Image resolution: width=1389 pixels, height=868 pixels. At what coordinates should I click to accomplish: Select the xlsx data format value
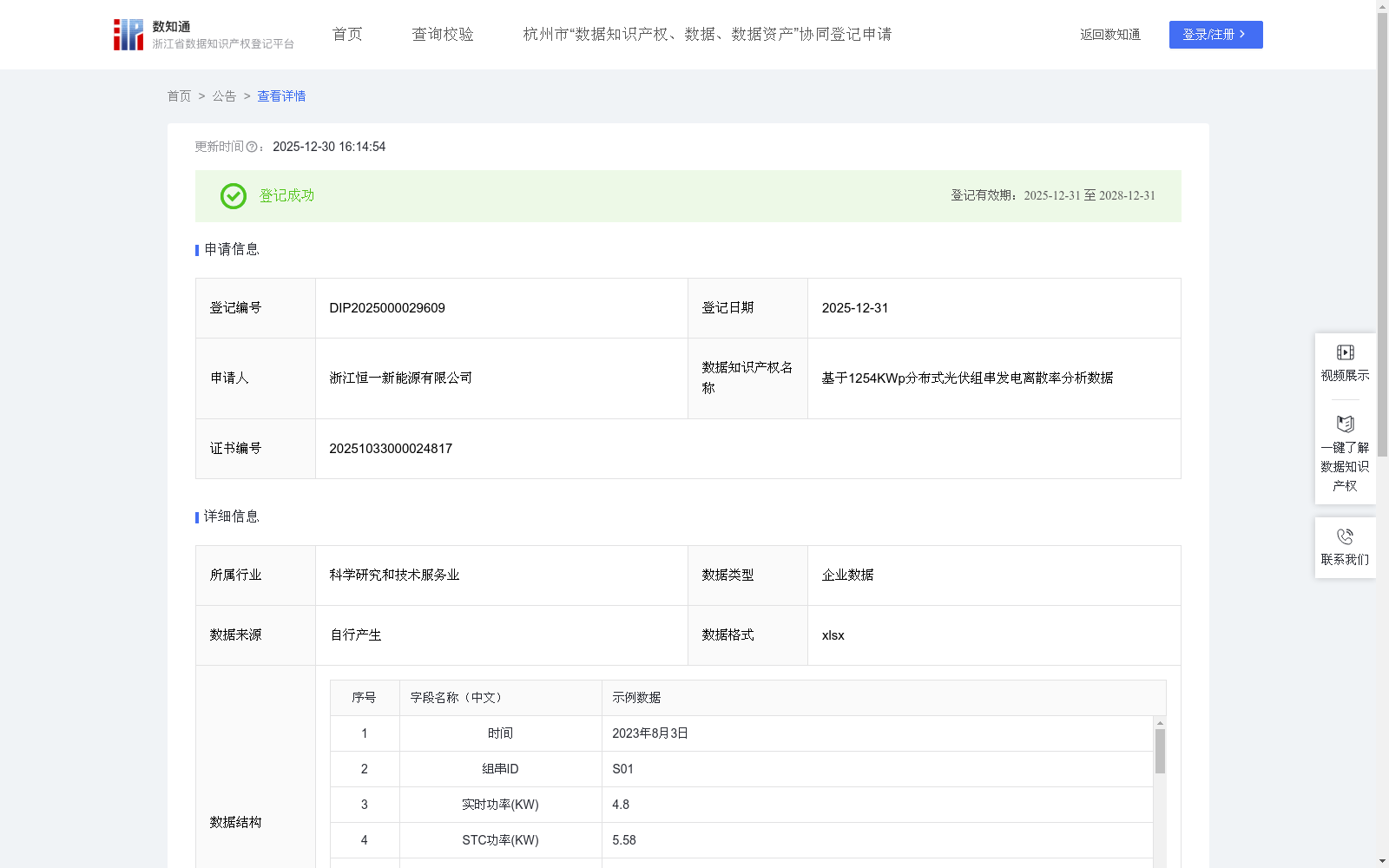(833, 635)
